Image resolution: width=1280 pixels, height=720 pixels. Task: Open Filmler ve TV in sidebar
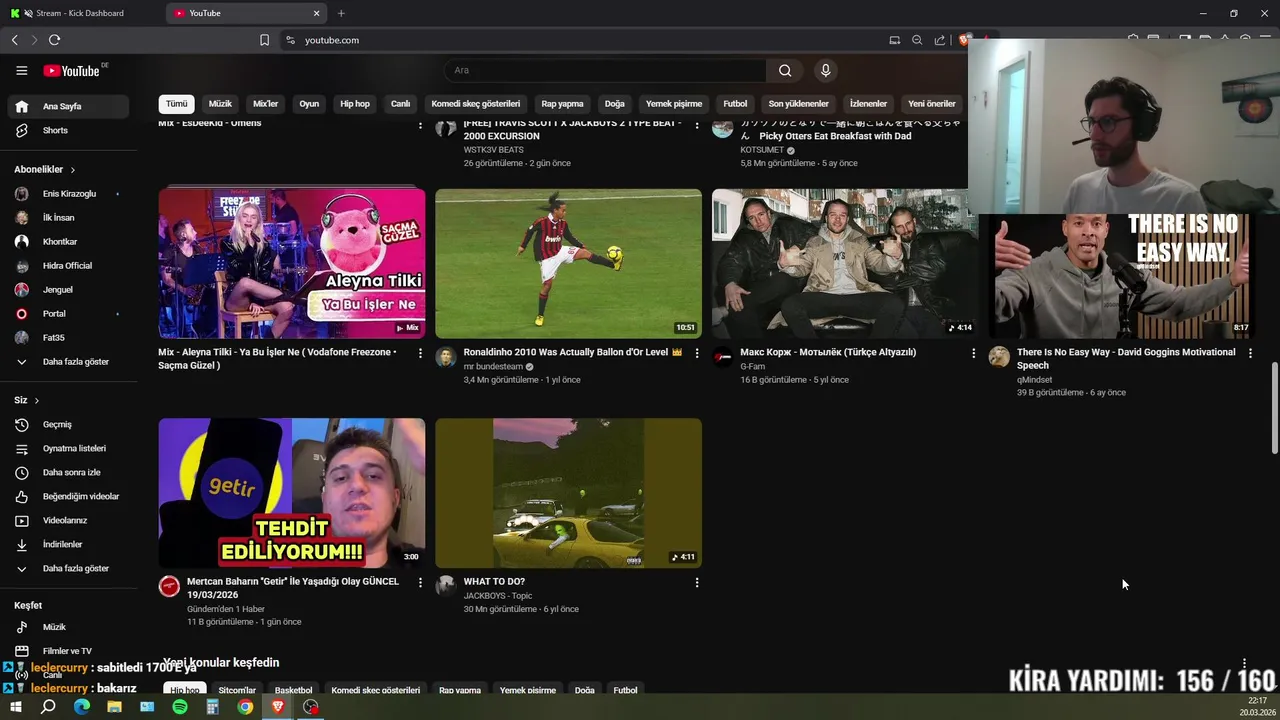[x=68, y=651]
